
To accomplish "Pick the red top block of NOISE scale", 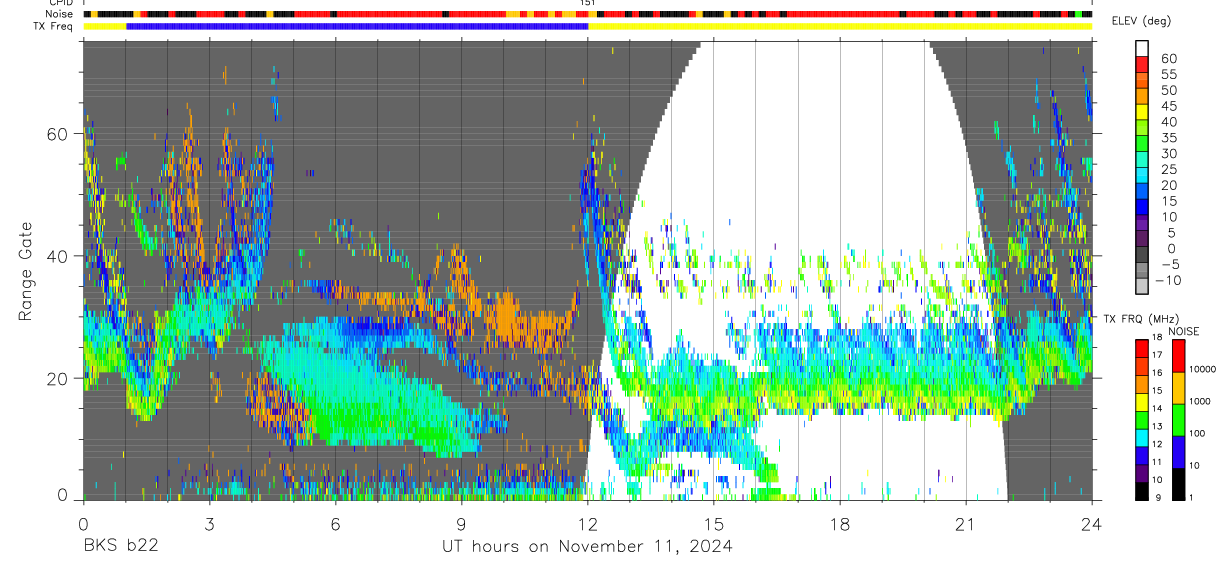I will pyautogui.click(x=1177, y=355).
